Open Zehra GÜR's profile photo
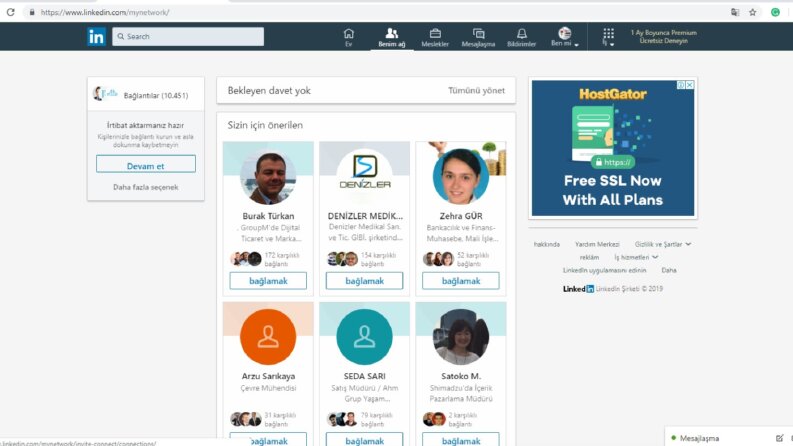This screenshot has width=793, height=446. (461, 176)
